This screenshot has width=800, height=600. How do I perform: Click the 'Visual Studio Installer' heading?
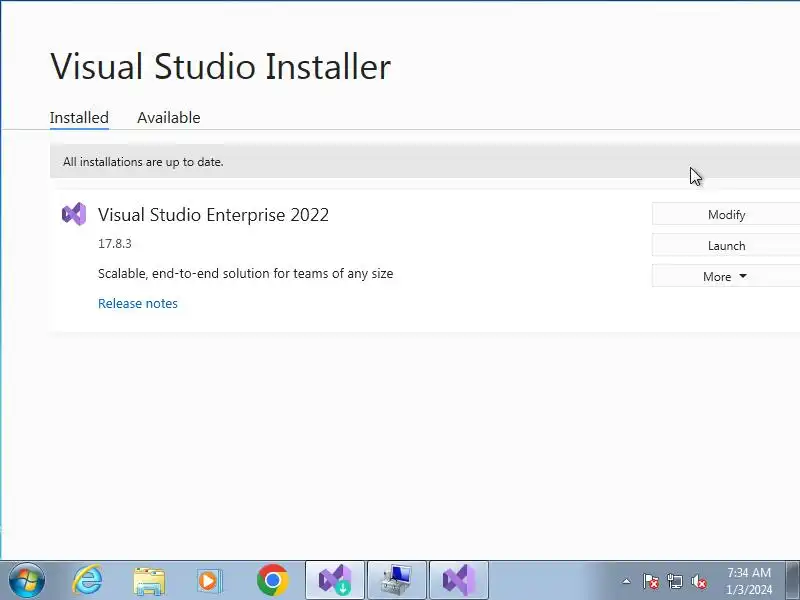[x=220, y=66]
